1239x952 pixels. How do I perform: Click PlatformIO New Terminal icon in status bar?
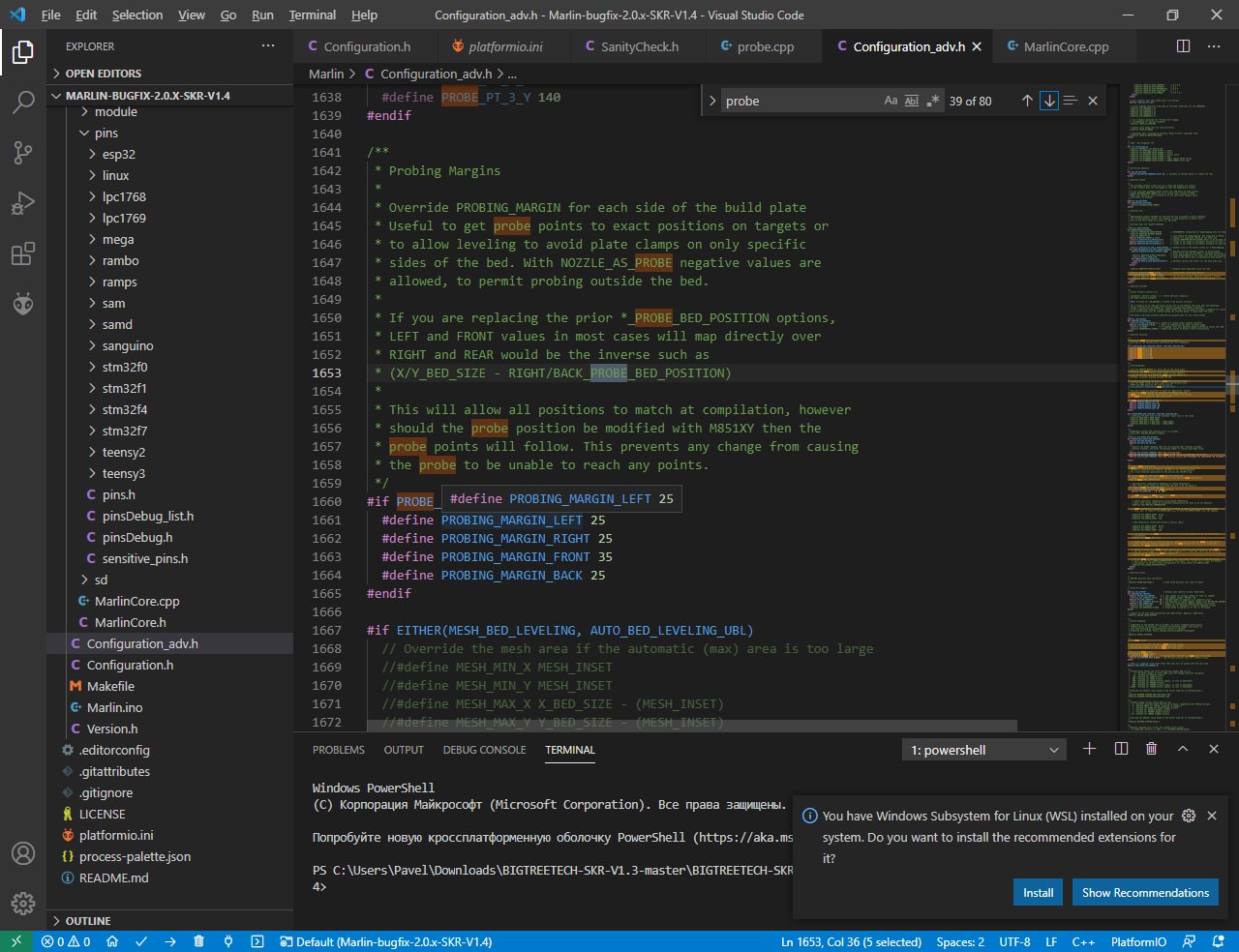257,941
